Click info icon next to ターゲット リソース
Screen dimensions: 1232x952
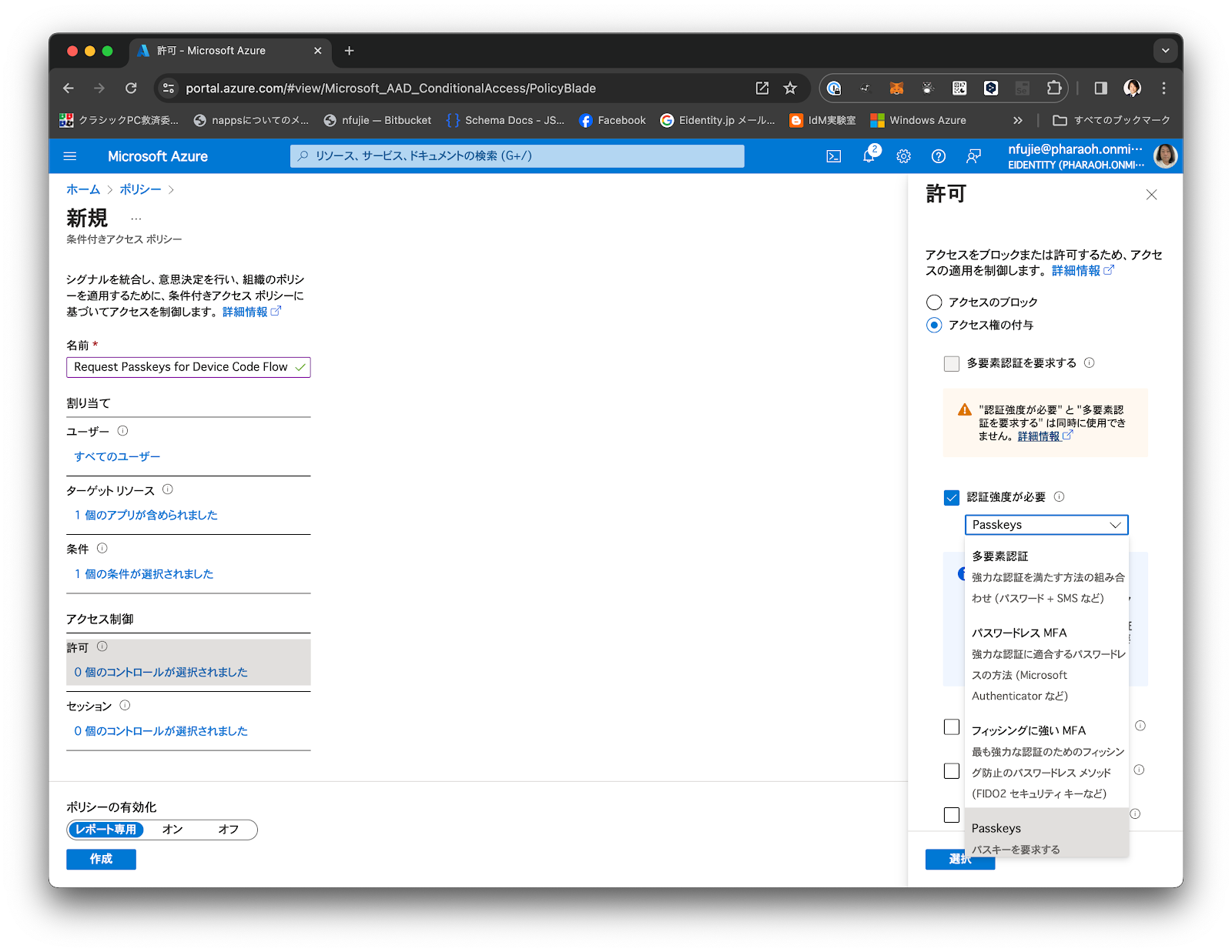pos(168,489)
